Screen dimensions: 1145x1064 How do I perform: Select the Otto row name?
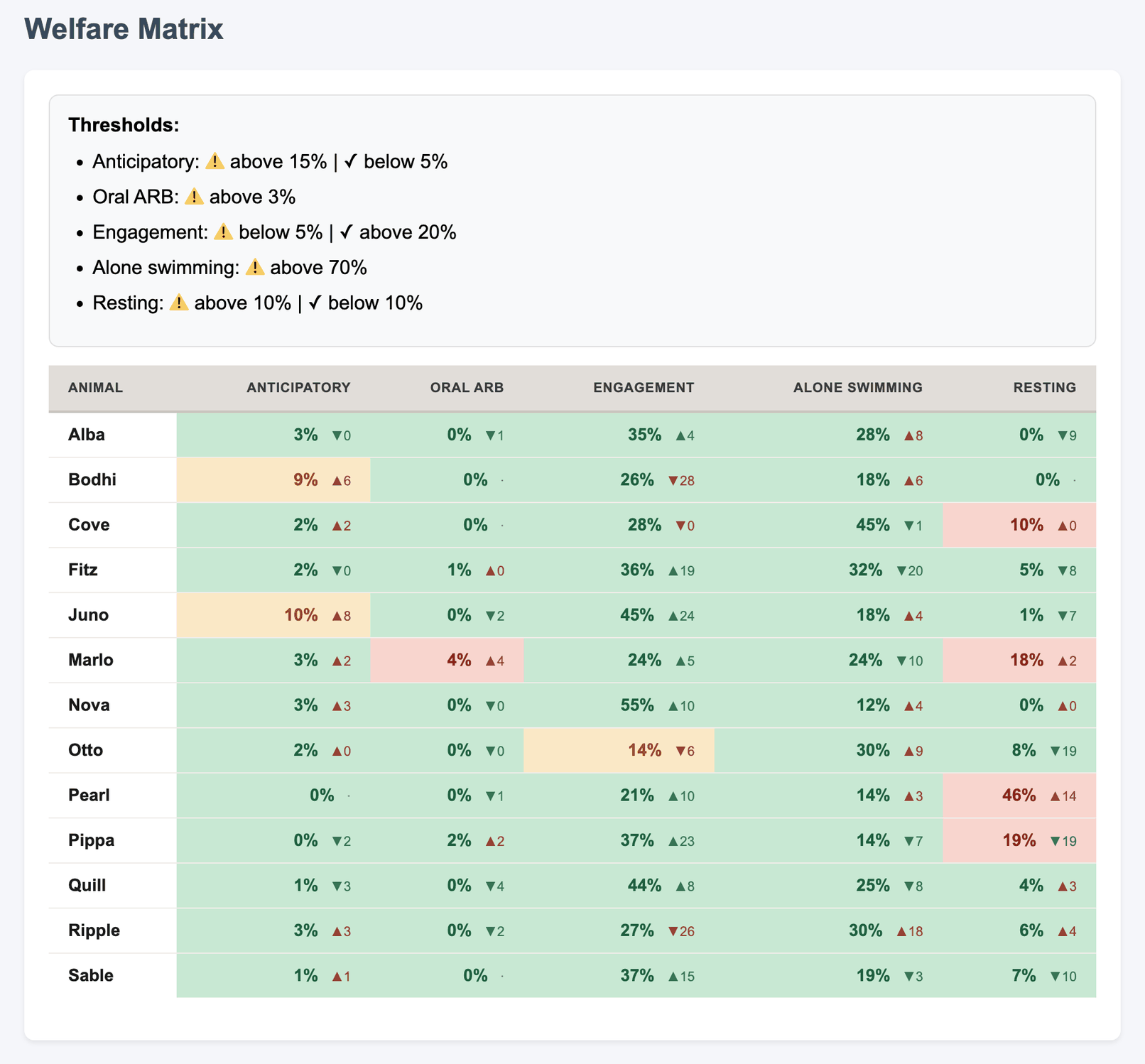85,750
